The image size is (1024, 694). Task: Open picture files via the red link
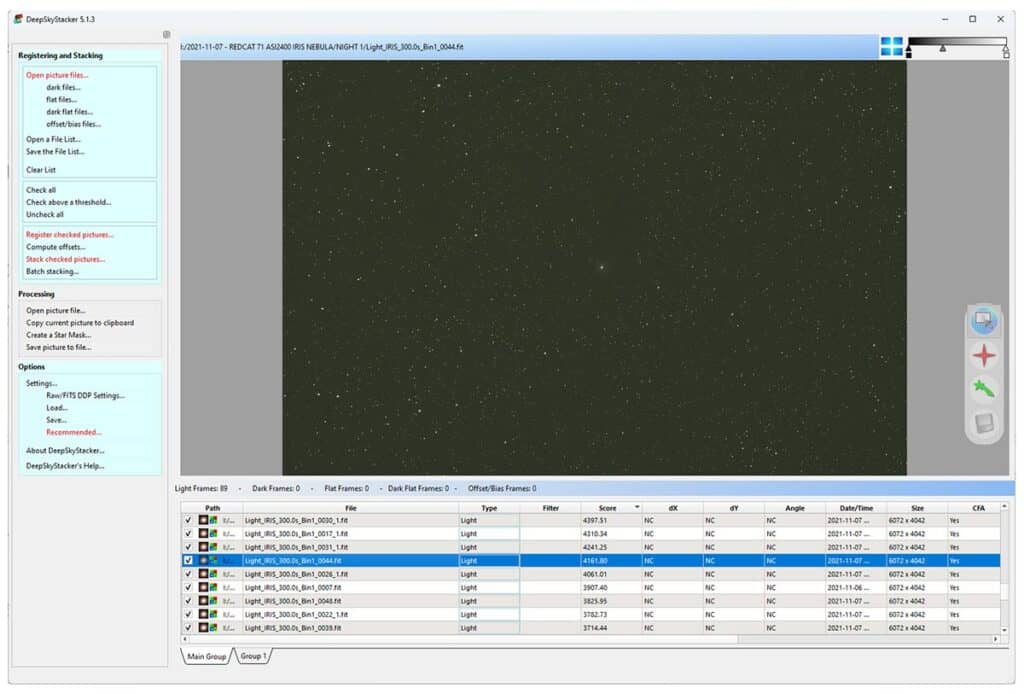(x=57, y=73)
